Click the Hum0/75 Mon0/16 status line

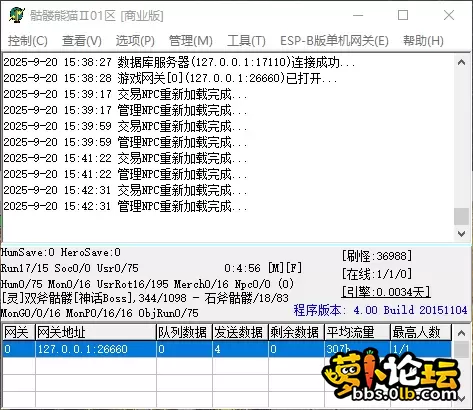tap(147, 284)
